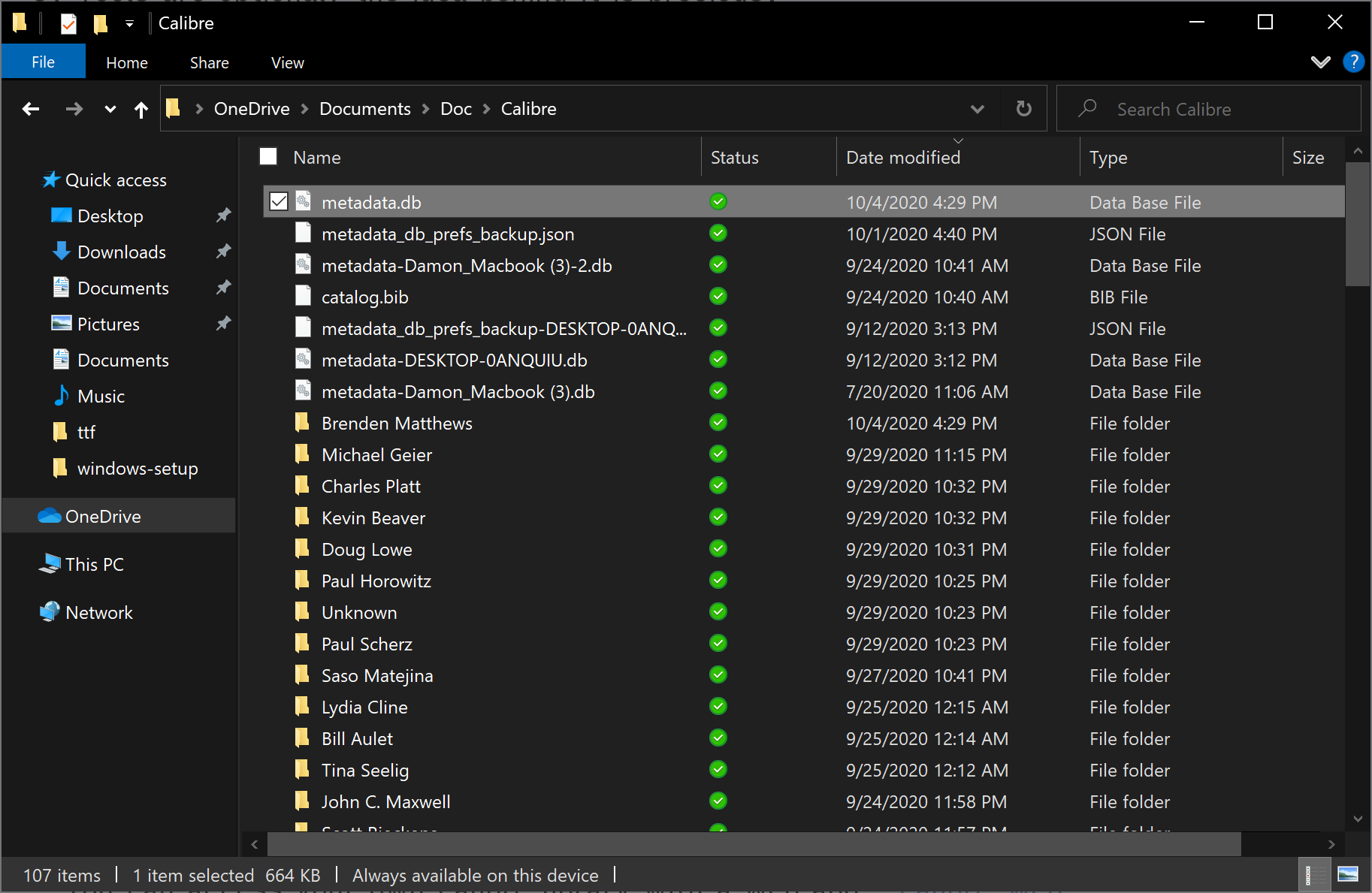This screenshot has height=893, width=1372.
Task: Click the Properties icon in the title bar
Action: tap(68, 23)
